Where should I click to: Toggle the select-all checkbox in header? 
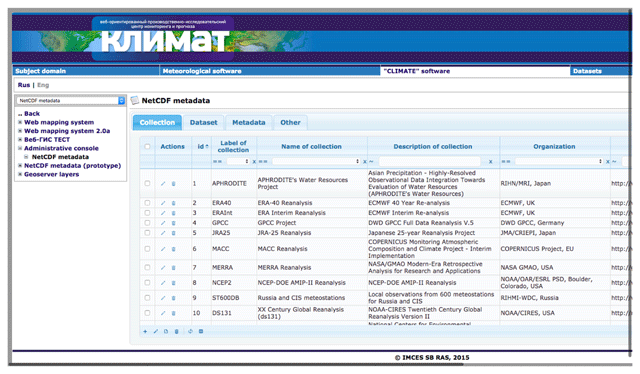pos(147,146)
